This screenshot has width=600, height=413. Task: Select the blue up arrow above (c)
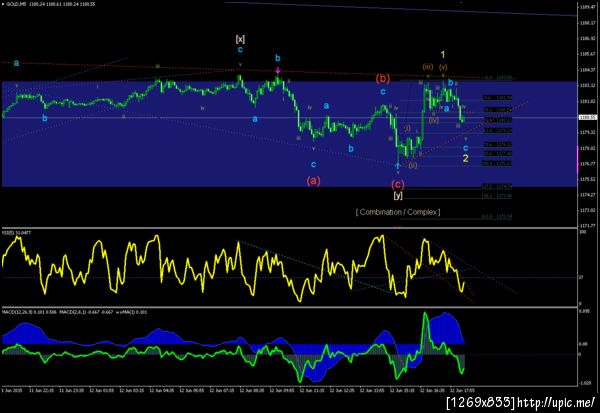[x=398, y=165]
